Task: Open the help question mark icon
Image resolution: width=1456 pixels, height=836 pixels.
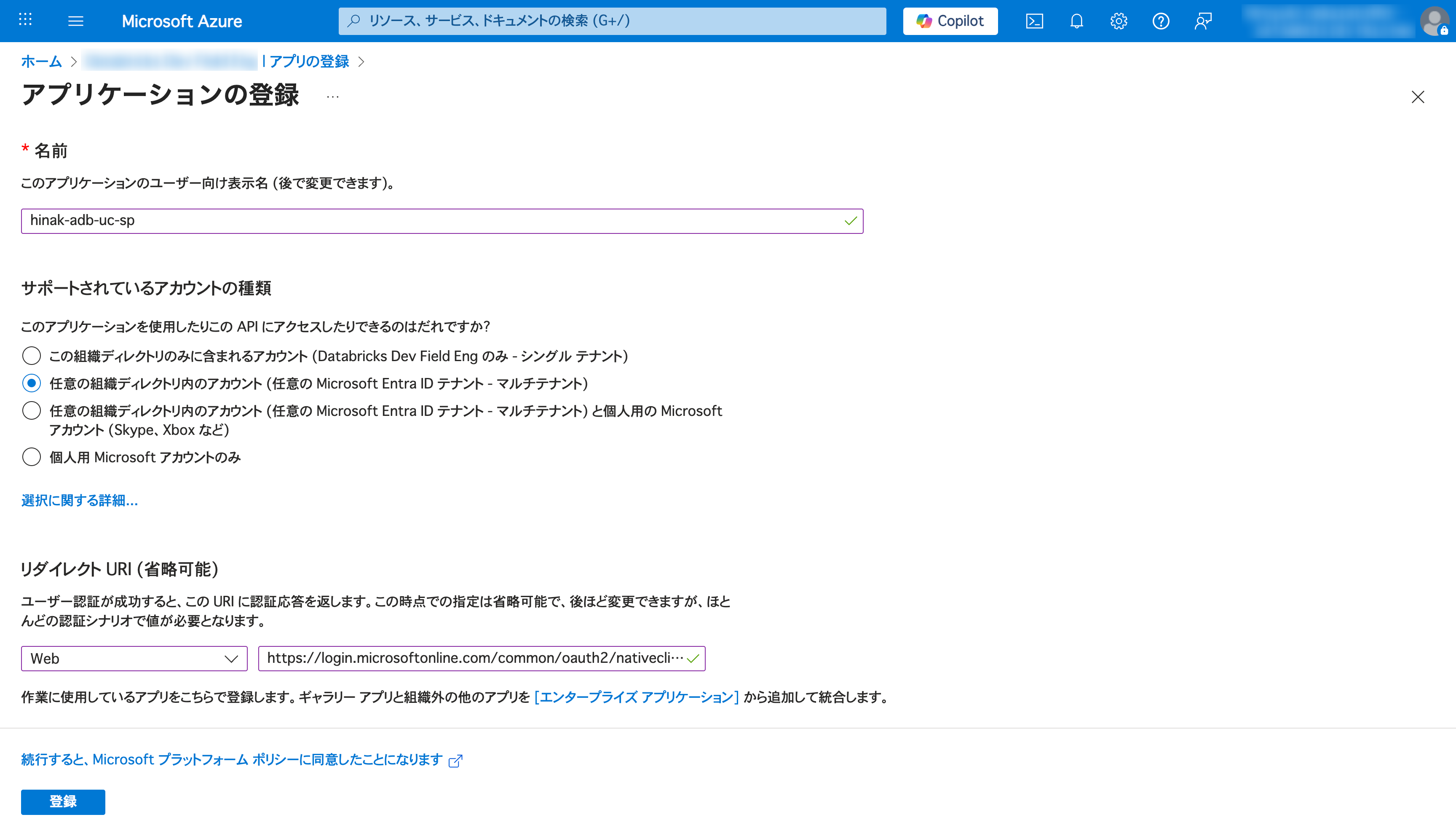Action: (x=1160, y=21)
